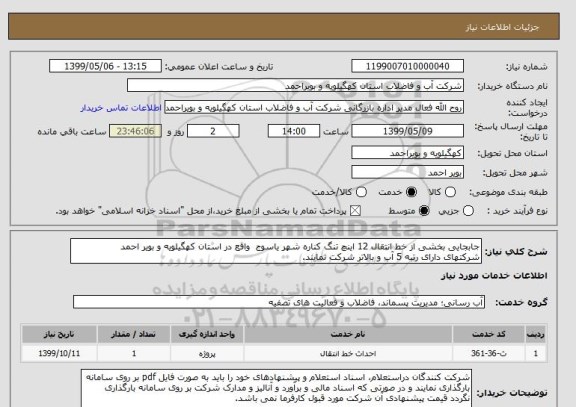This screenshot has width=576, height=407.
Task: Select the کالا radio button
Action: 450,192
